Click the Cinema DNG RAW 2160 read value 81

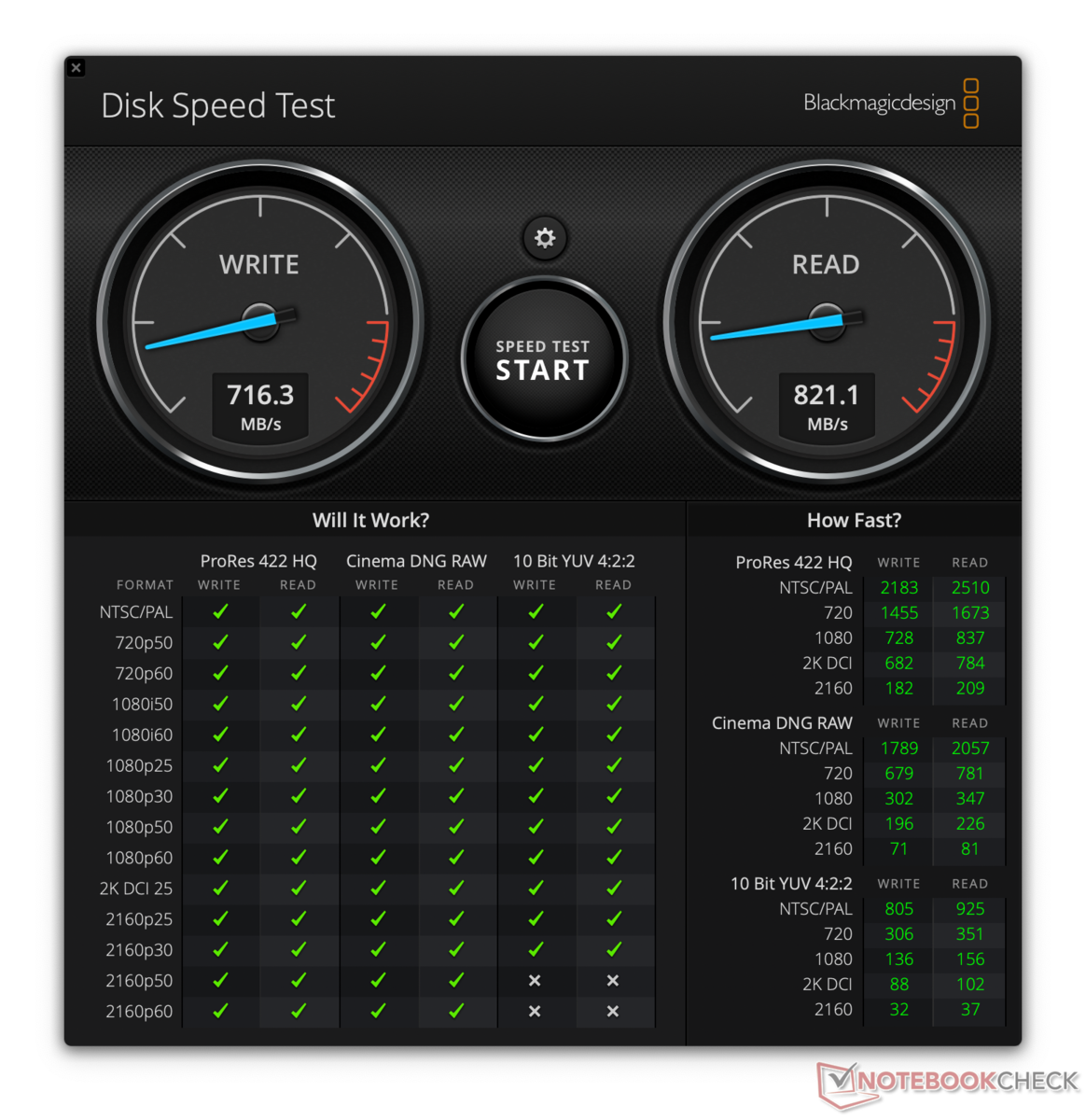tap(970, 848)
